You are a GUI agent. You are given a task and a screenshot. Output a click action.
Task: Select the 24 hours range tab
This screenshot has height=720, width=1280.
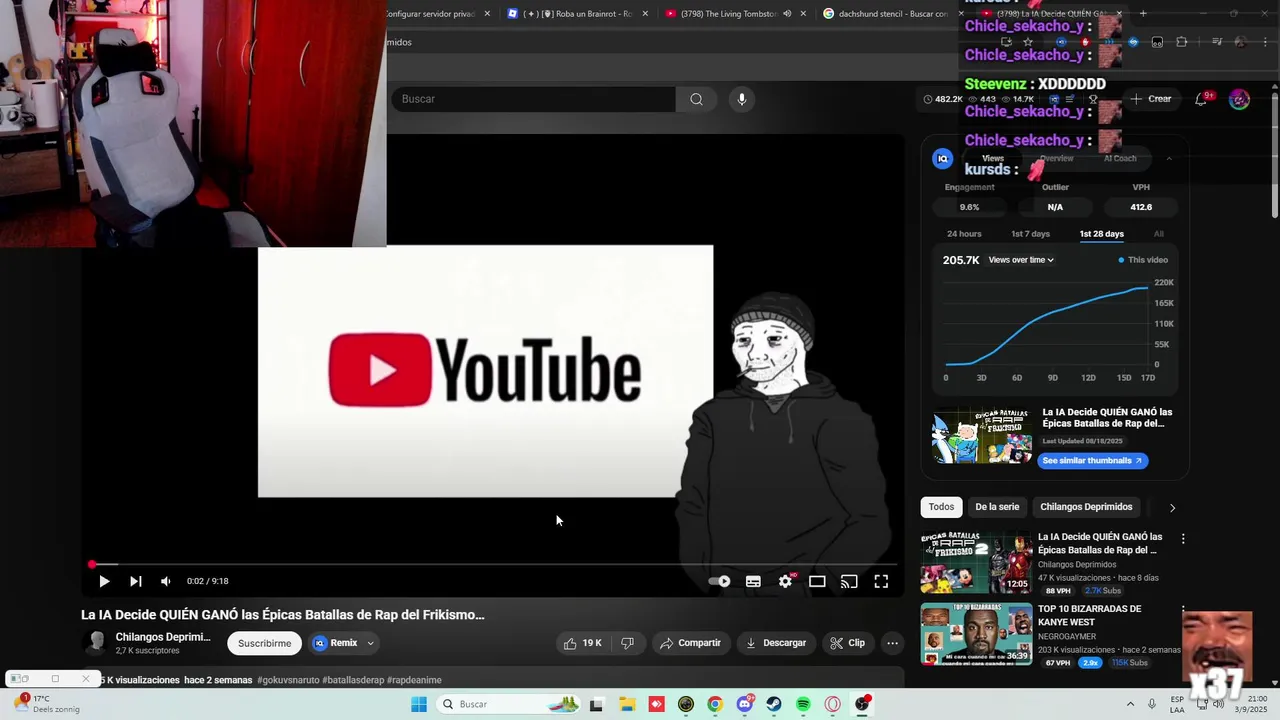coord(964,234)
